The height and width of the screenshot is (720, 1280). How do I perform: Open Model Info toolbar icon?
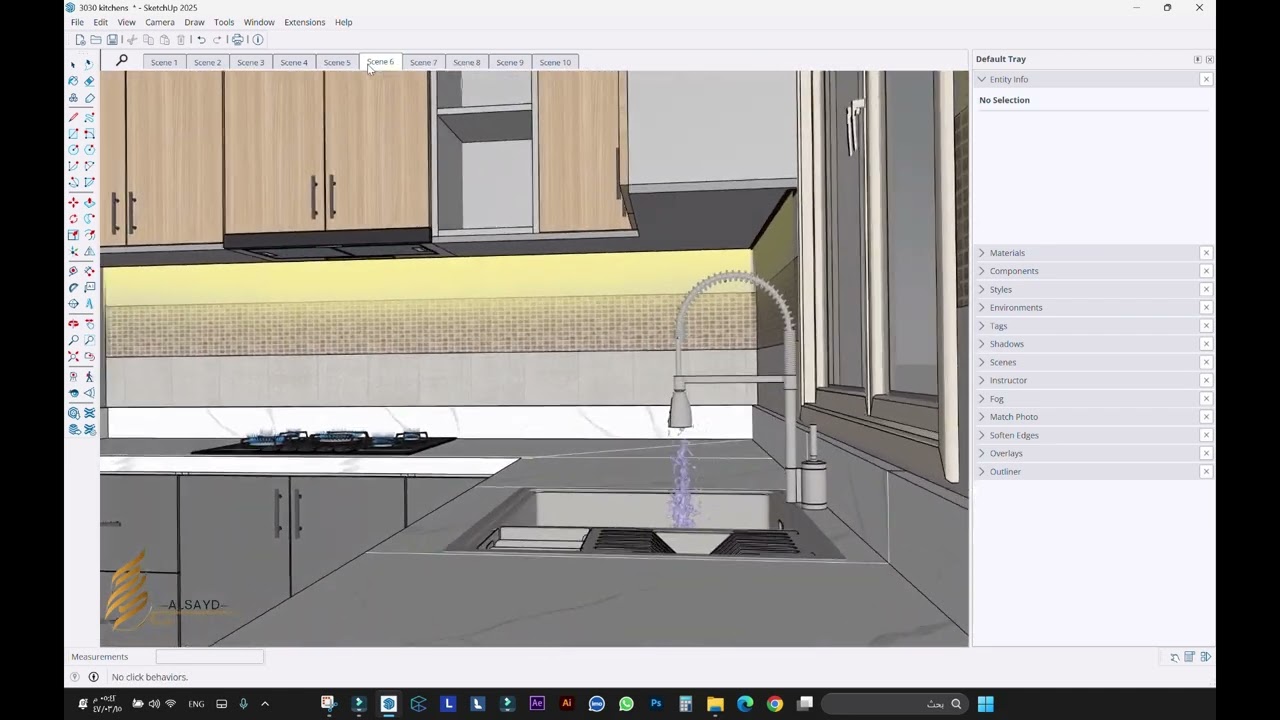[258, 40]
